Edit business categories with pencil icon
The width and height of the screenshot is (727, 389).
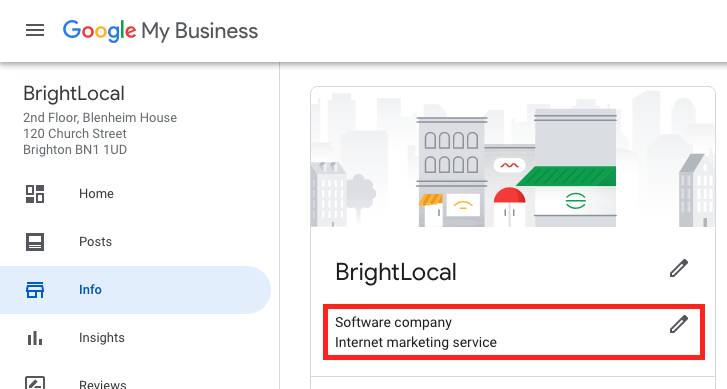coord(679,324)
